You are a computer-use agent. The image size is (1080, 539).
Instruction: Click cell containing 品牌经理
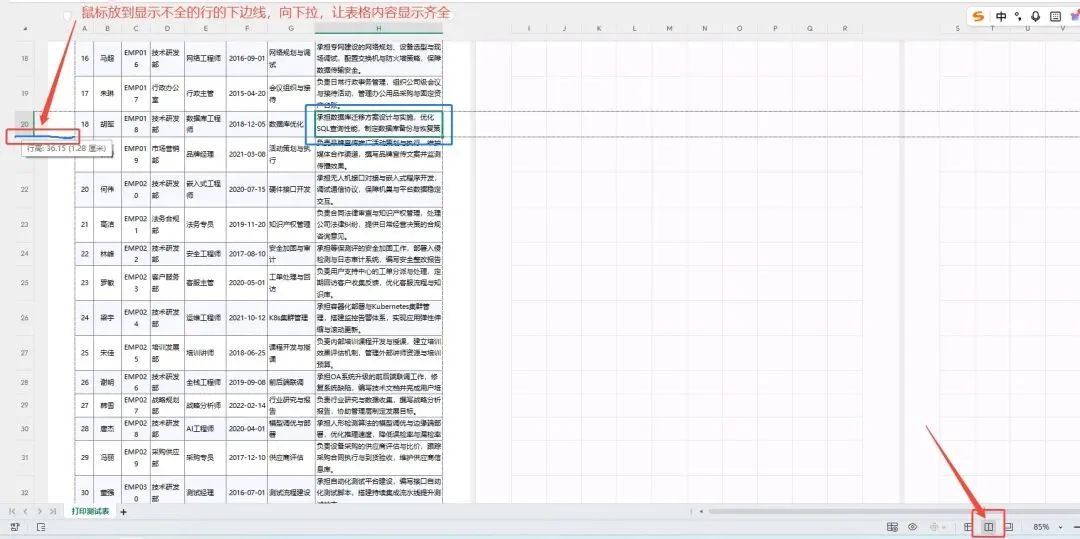tap(205, 155)
